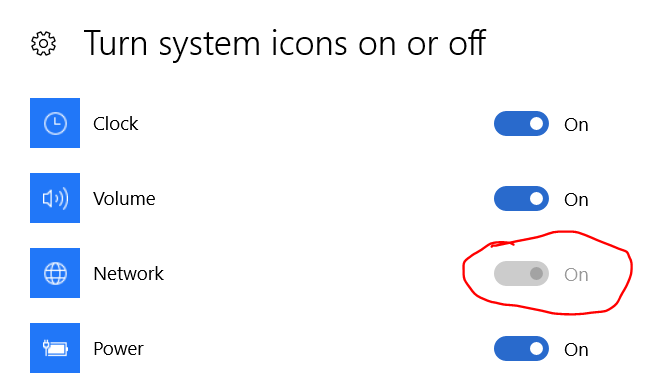
Task: Click the Clock text label
Action: [115, 124]
